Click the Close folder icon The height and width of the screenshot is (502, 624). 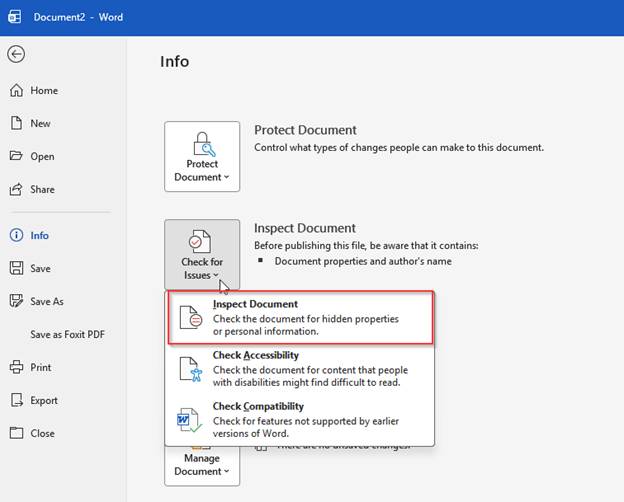[16, 433]
